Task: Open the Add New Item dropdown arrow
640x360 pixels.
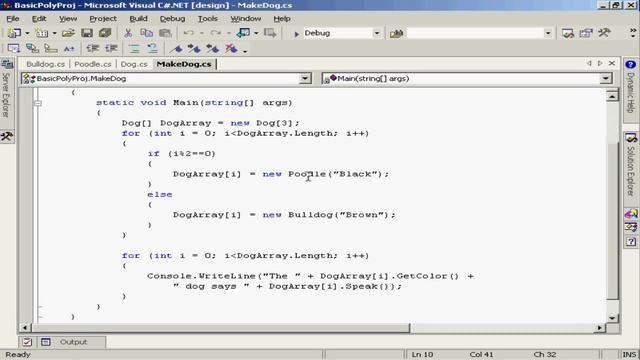Action: (x=54, y=33)
